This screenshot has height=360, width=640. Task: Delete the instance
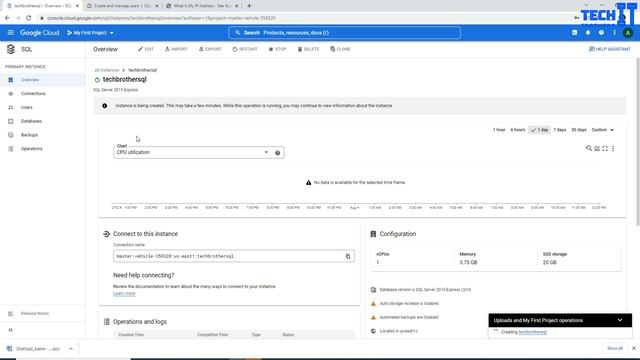[308, 49]
